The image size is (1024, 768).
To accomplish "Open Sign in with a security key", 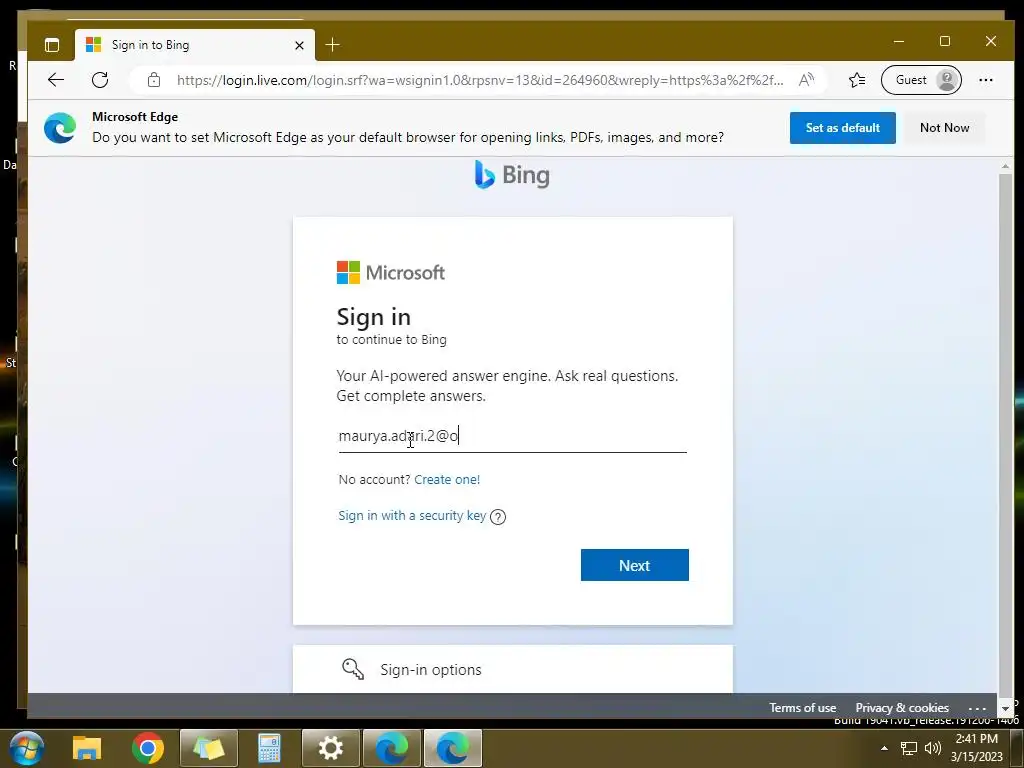I will 412,516.
